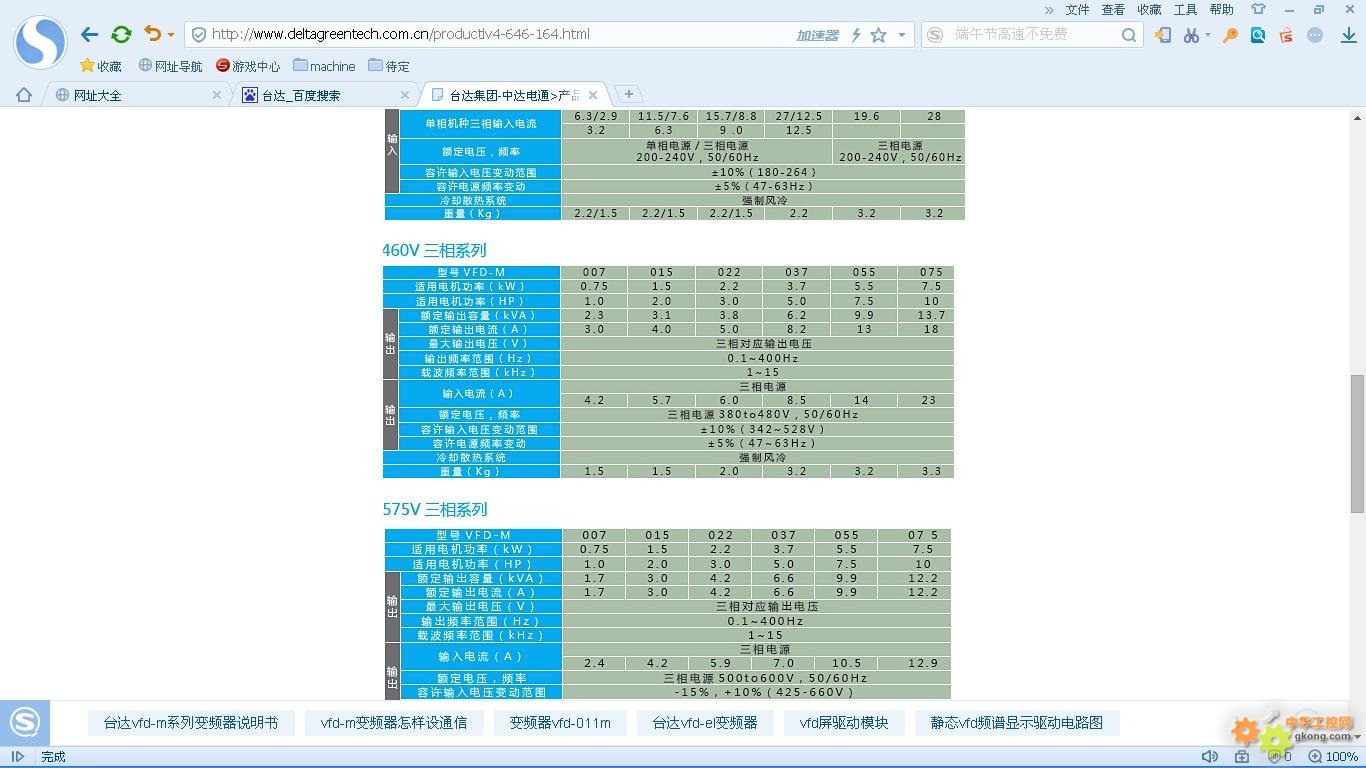Viewport: 1366px width, 768px height.
Task: Click the Sogou search bubble icon at bottom
Action: pos(24,722)
